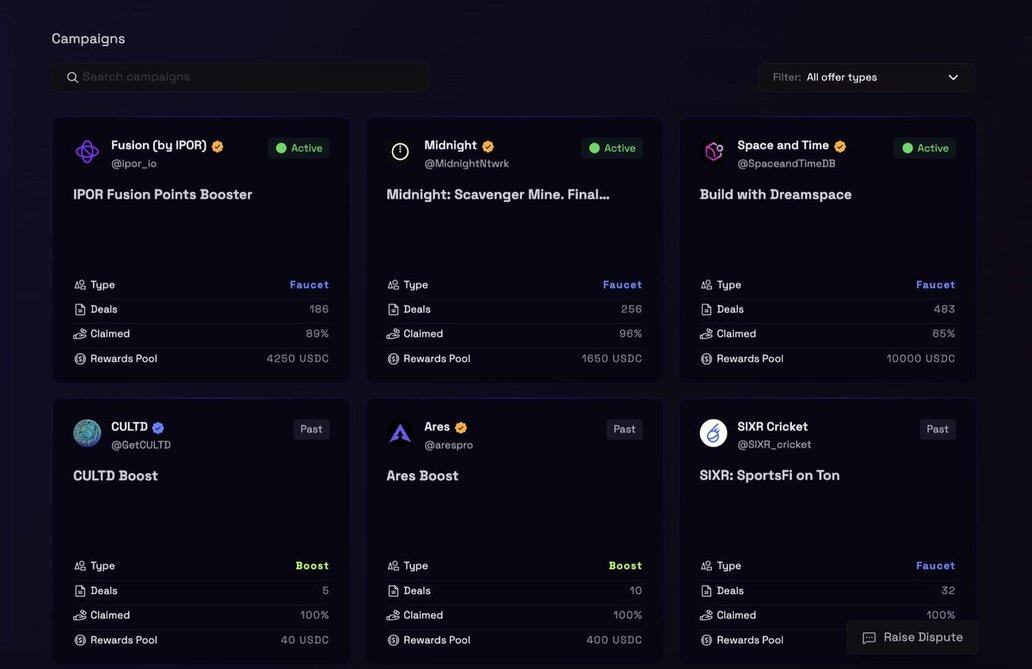This screenshot has width=1032, height=669.
Task: Open the offer types filter dropdown
Action: coord(866,77)
